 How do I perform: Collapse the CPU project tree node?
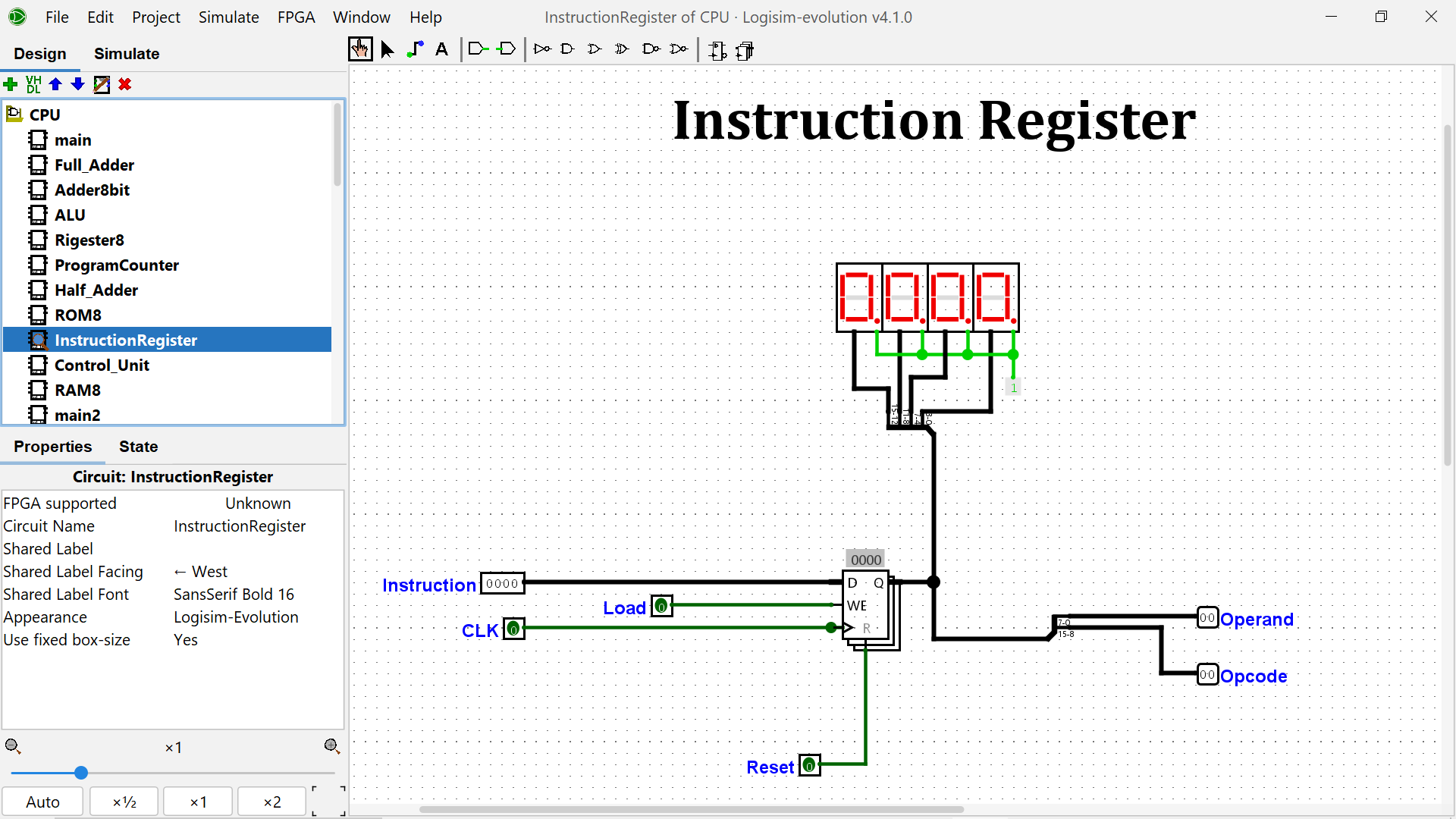coord(14,115)
